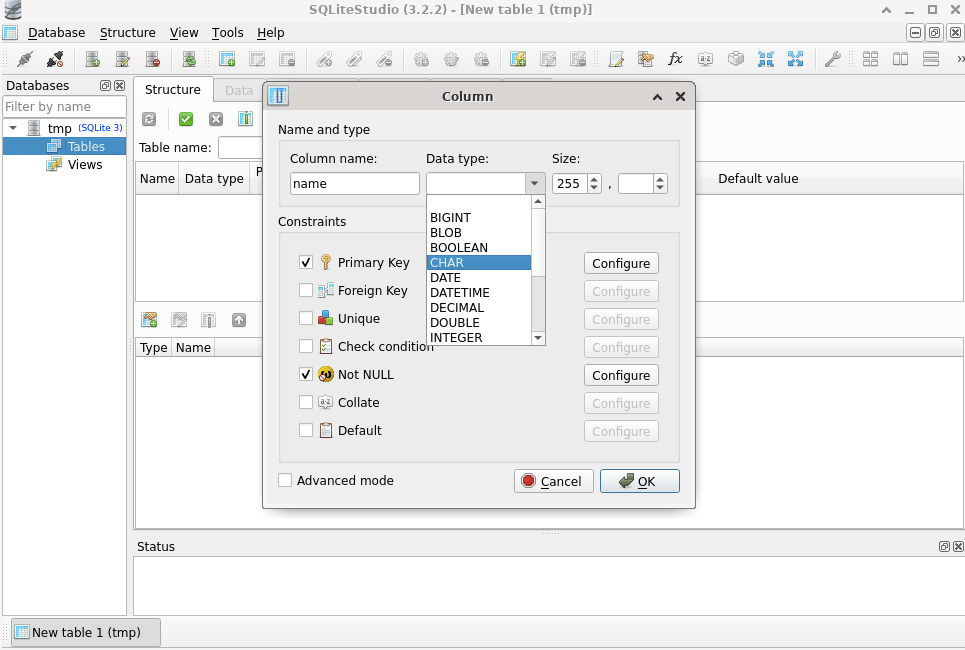
Task: Add a new database using the toolbar
Action: (93, 58)
